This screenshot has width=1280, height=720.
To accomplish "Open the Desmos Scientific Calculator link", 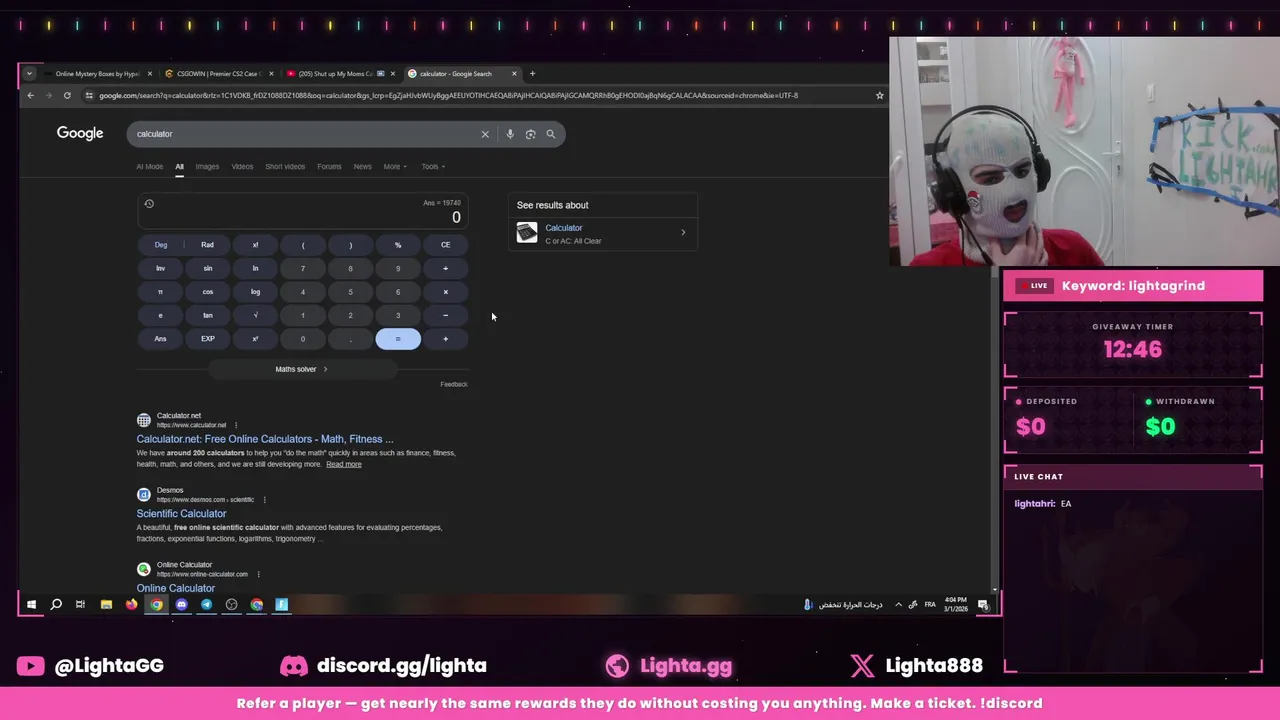I will click(181, 514).
